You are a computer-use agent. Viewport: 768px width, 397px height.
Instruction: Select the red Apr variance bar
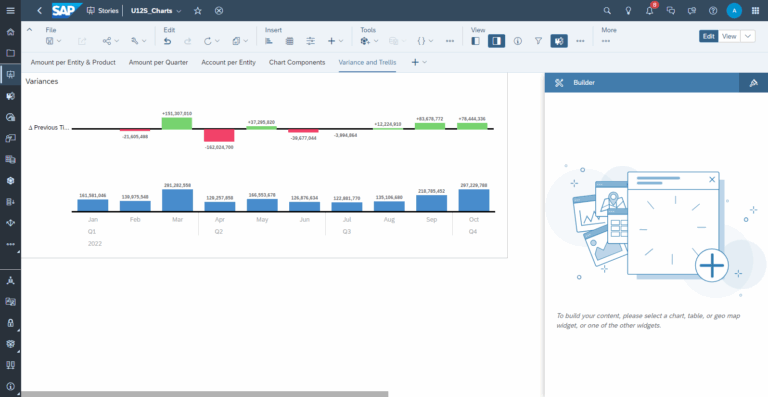point(219,136)
